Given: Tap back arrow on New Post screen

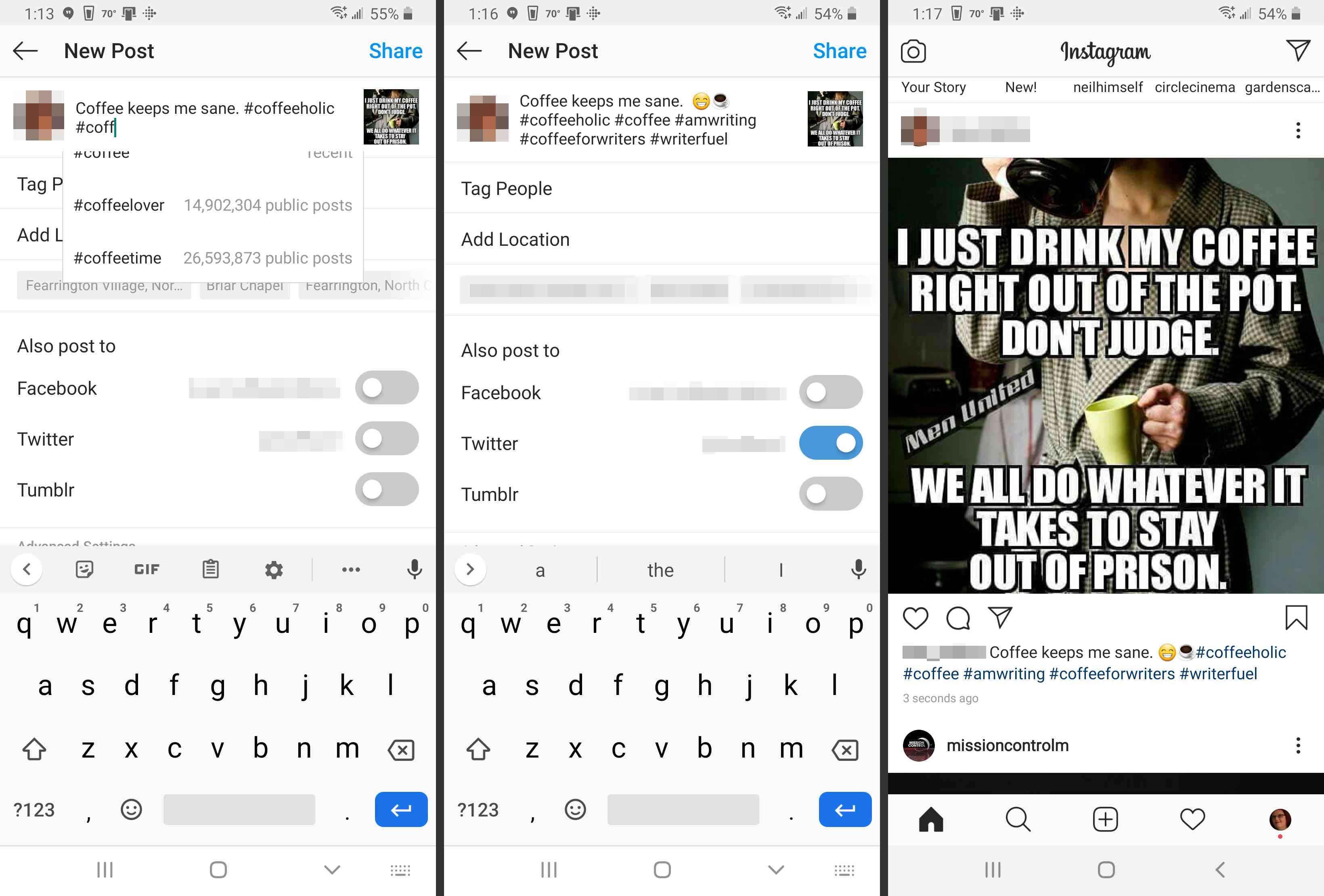Looking at the screenshot, I should pos(27,51).
